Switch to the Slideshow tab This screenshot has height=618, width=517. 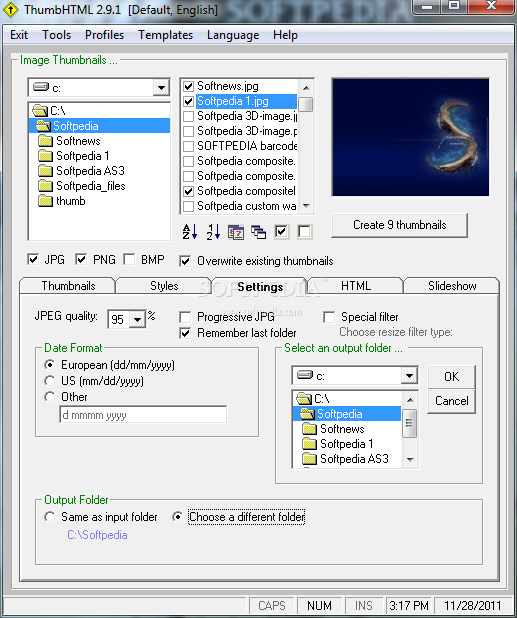coord(452,286)
